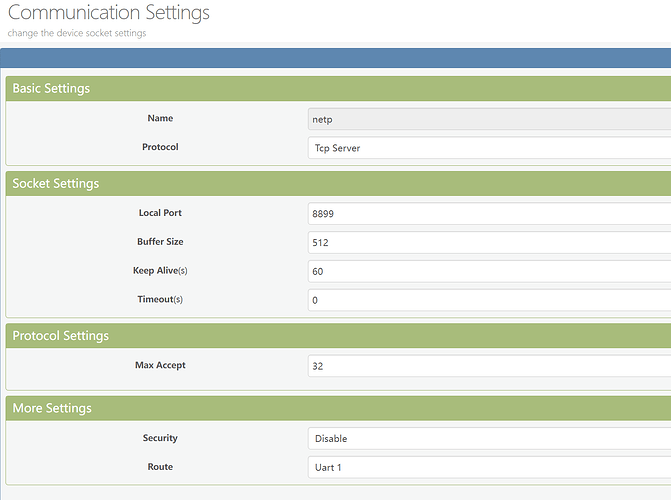
Task: Open the Route dropdown showing Uart 1
Action: click(x=489, y=467)
